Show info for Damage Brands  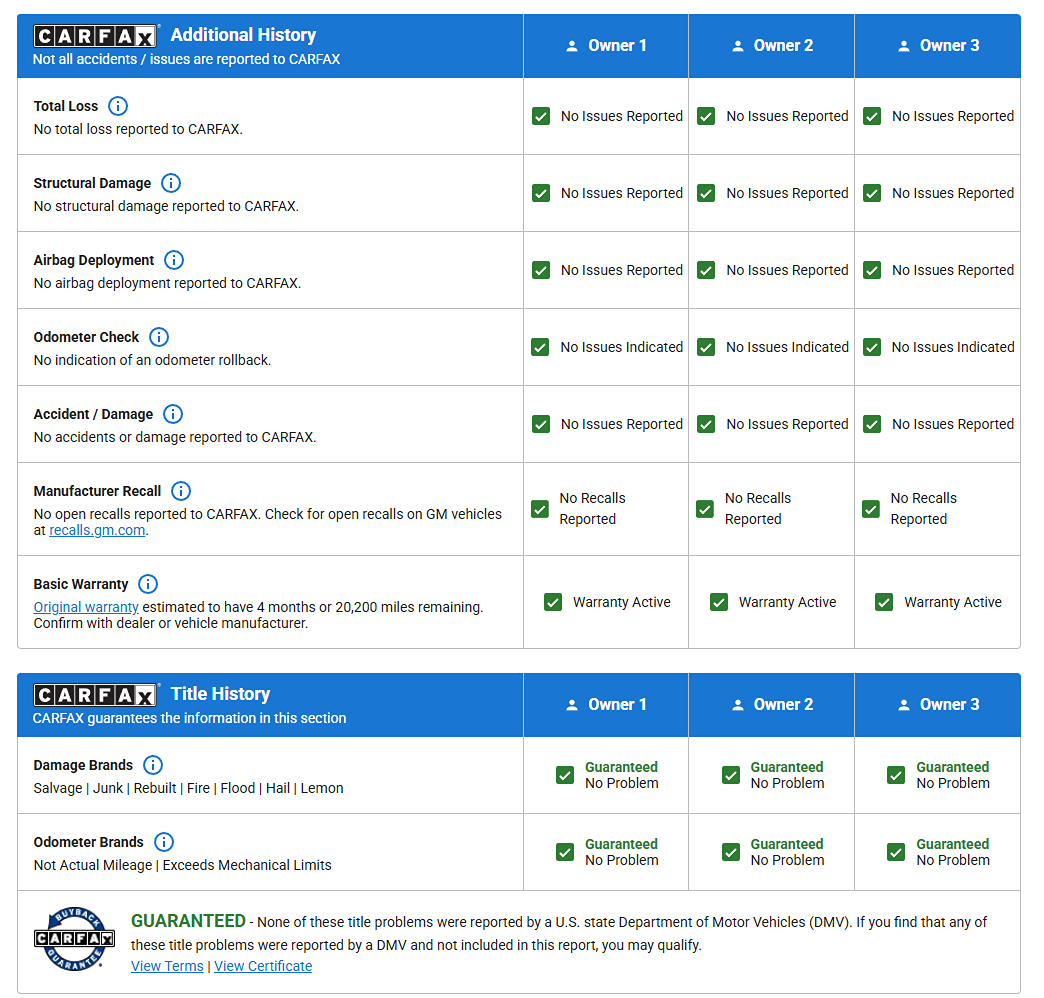[x=153, y=765]
